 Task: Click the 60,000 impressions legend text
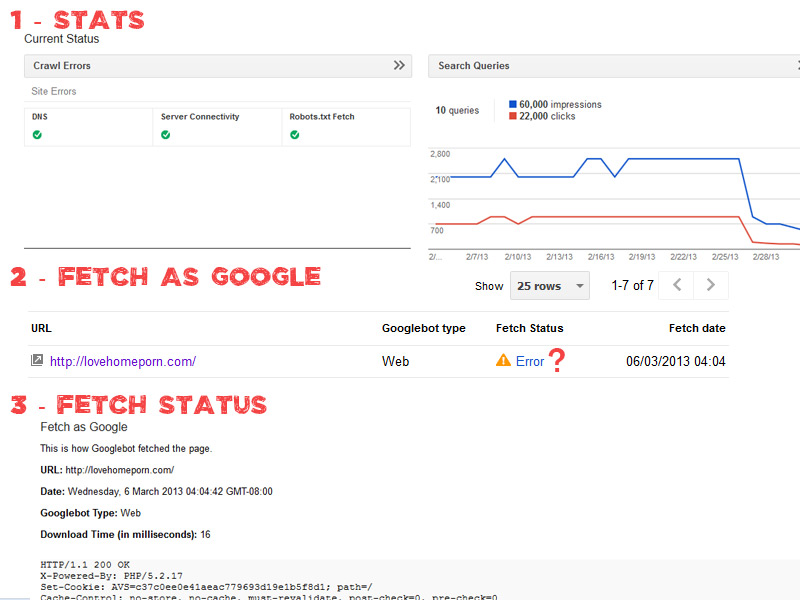560,104
